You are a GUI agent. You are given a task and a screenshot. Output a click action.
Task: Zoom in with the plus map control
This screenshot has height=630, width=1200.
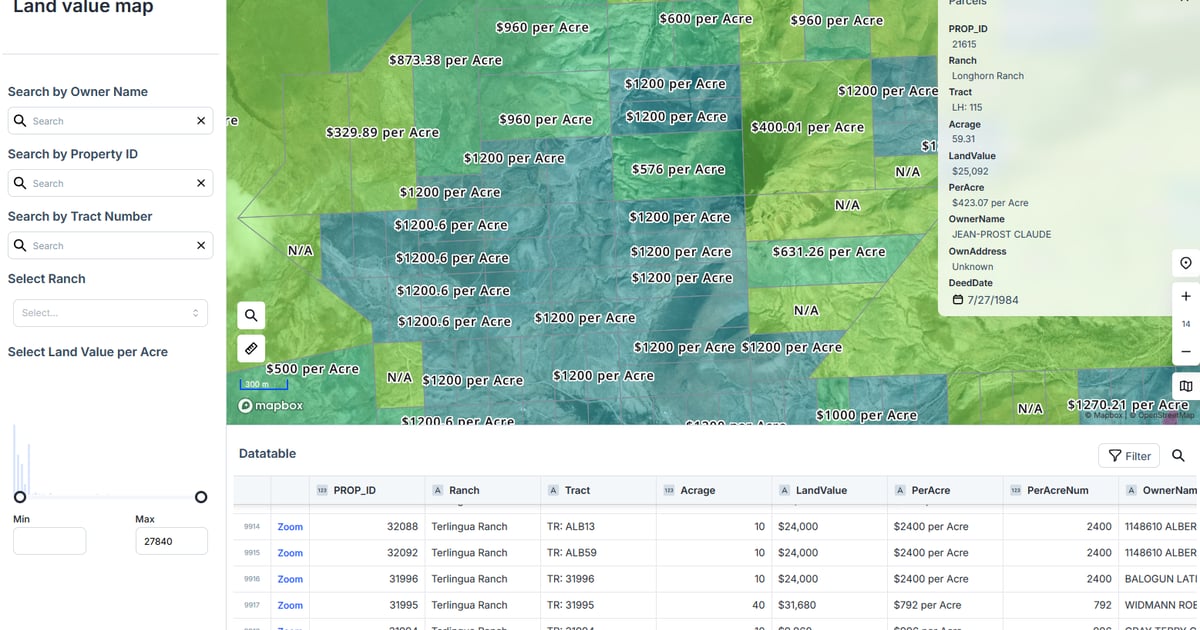coord(1186,296)
